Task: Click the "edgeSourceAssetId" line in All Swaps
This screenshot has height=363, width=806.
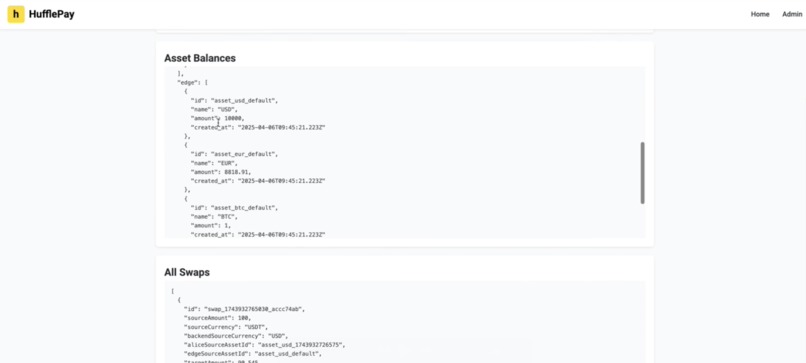Action: click(x=252, y=354)
